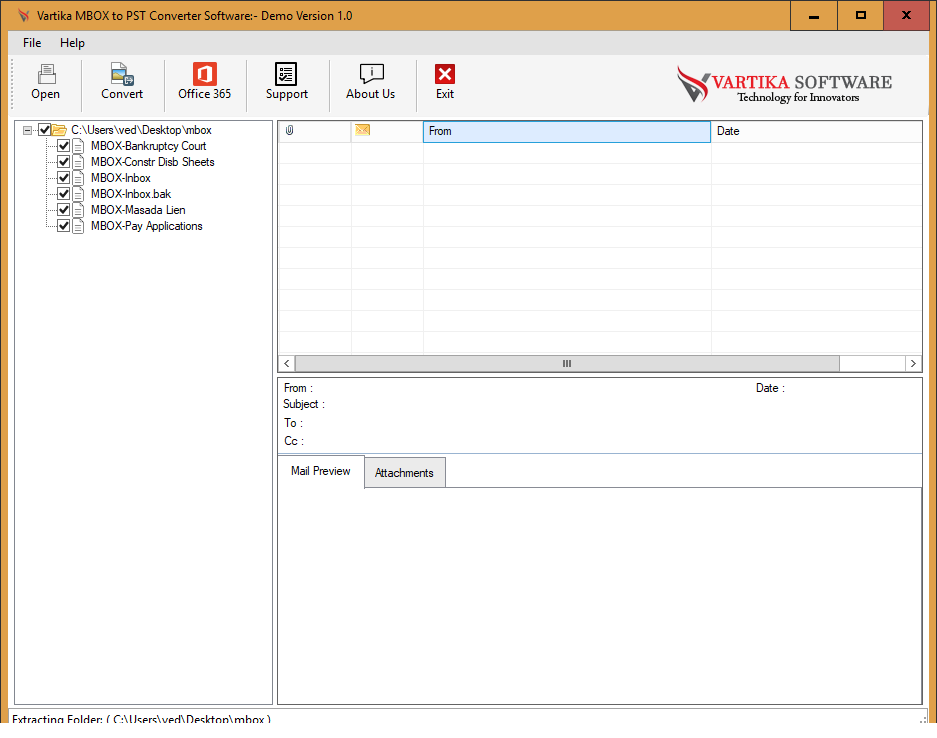Select the MBOX-Inbox.bak tree item

click(131, 194)
